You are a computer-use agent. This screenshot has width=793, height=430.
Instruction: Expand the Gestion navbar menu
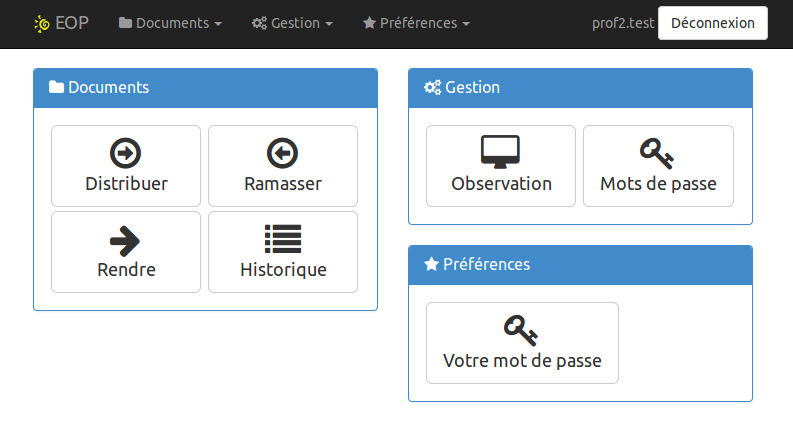pos(292,23)
